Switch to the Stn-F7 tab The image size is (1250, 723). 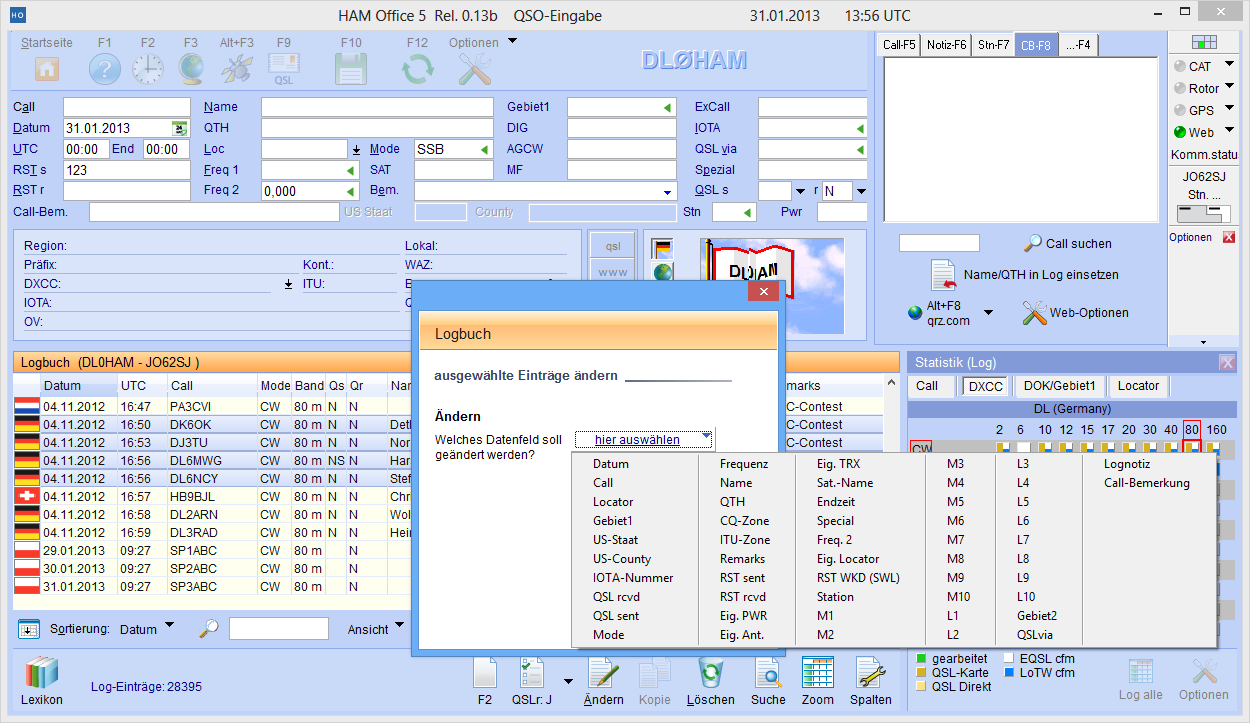pyautogui.click(x=993, y=45)
